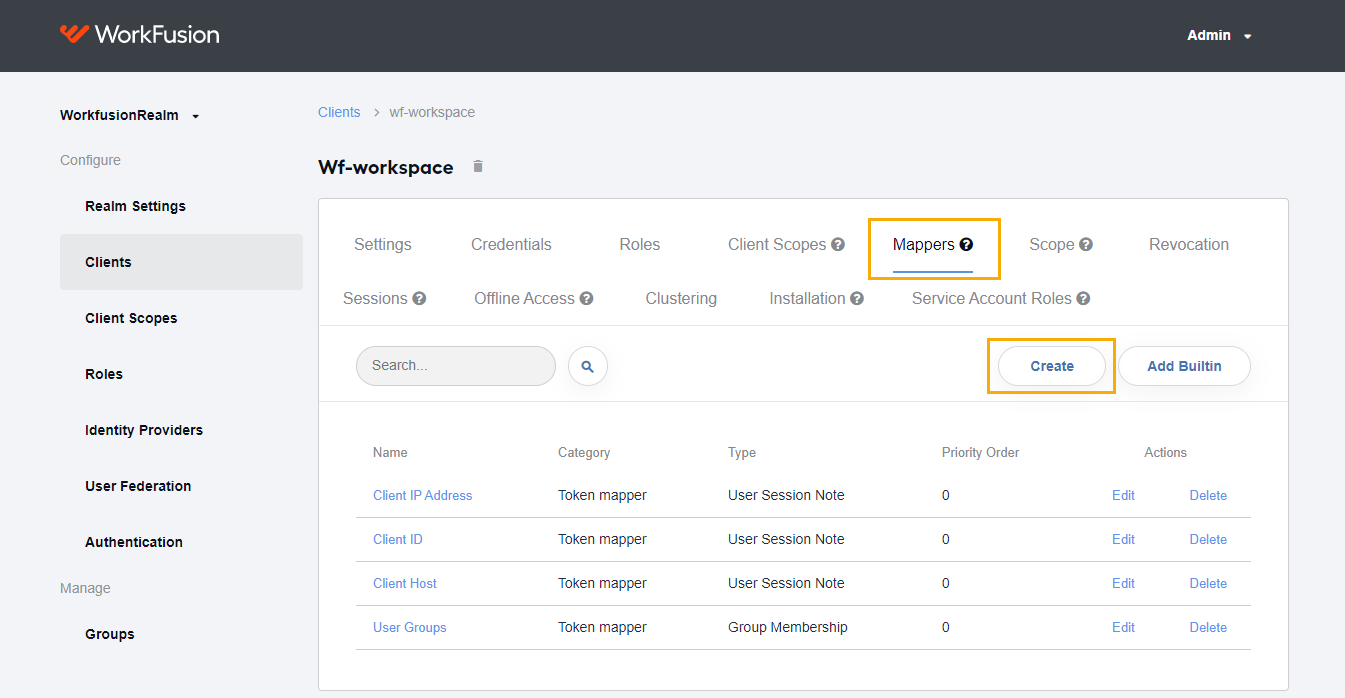Screen dimensions: 1345x698
Task: Select the Mappers tab
Action: click(x=924, y=244)
